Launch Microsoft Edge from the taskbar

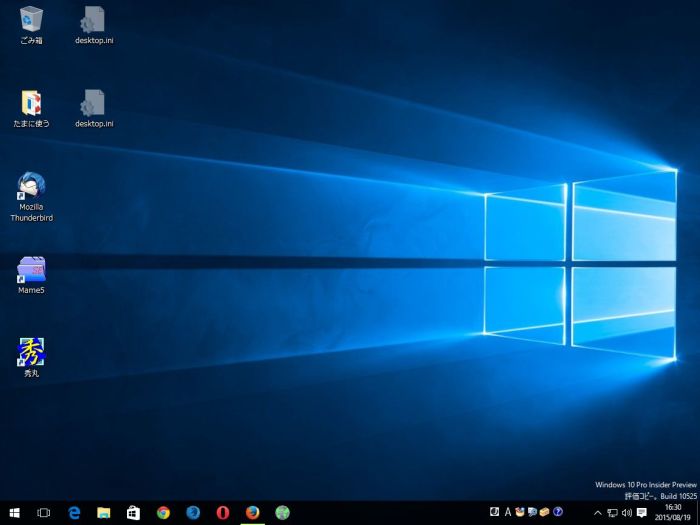(74, 512)
